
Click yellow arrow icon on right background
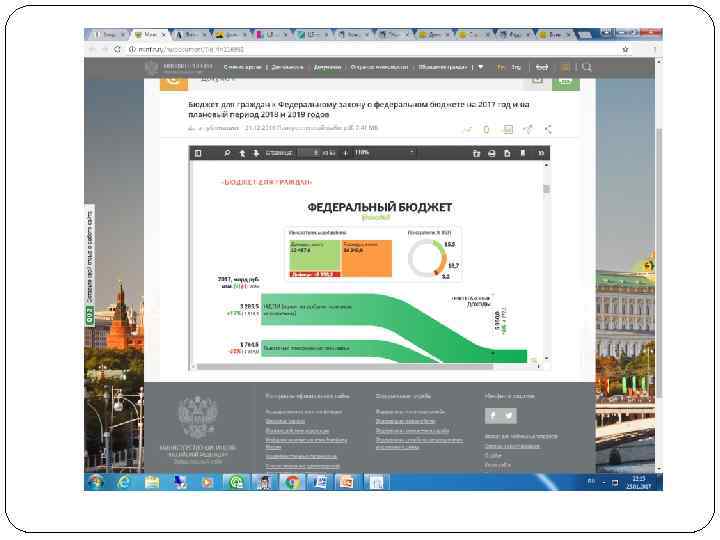[648, 266]
